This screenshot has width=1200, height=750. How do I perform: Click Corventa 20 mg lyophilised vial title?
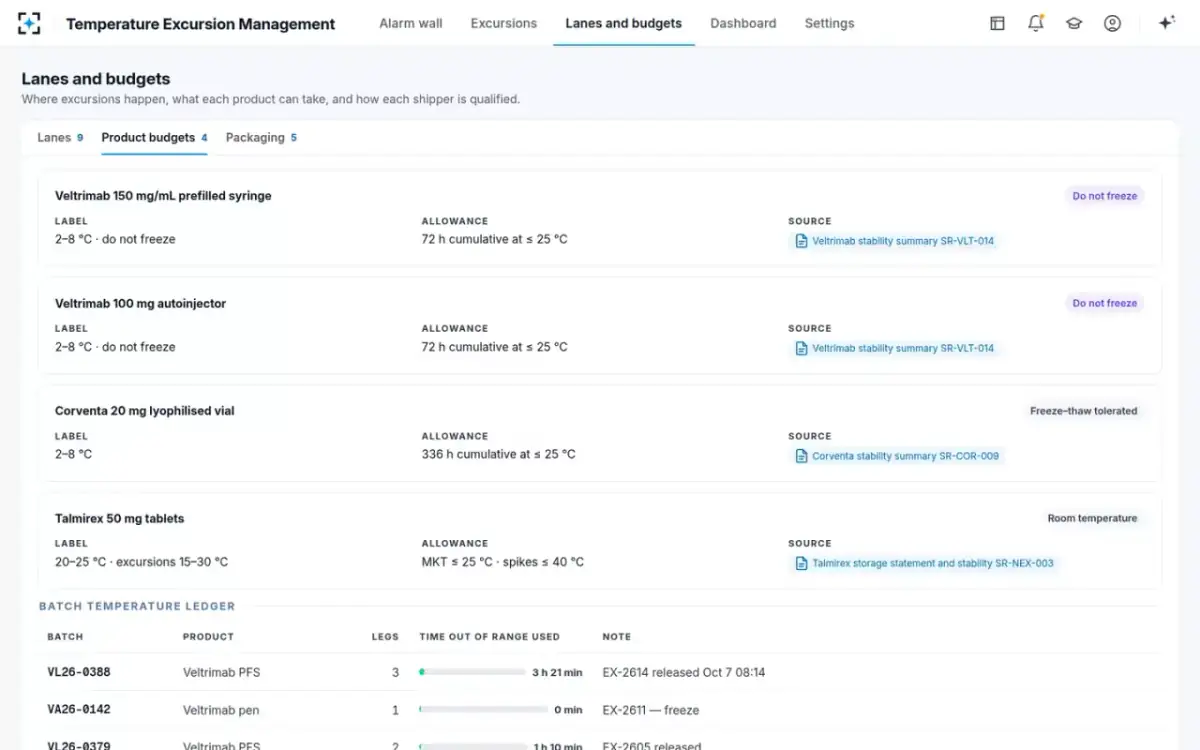tap(145, 411)
